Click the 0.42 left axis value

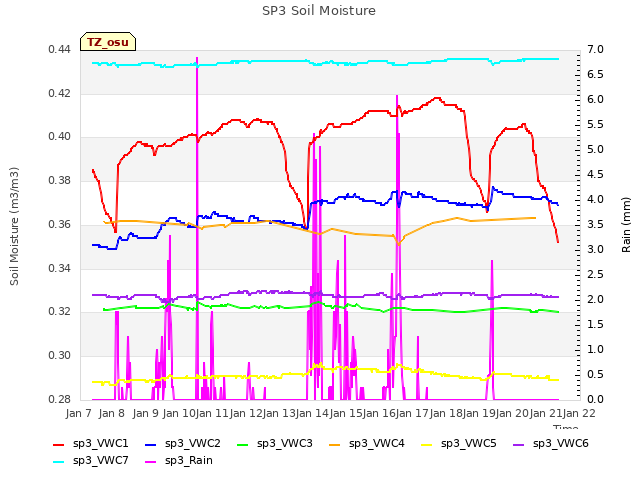click(60, 93)
